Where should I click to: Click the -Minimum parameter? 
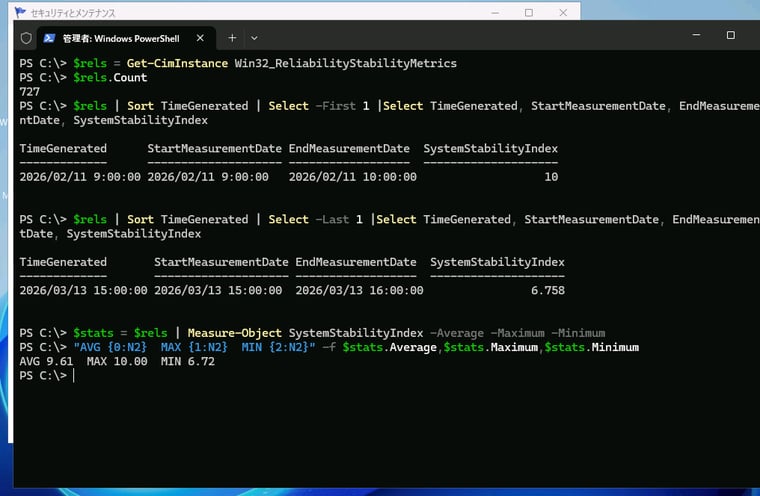coord(578,333)
